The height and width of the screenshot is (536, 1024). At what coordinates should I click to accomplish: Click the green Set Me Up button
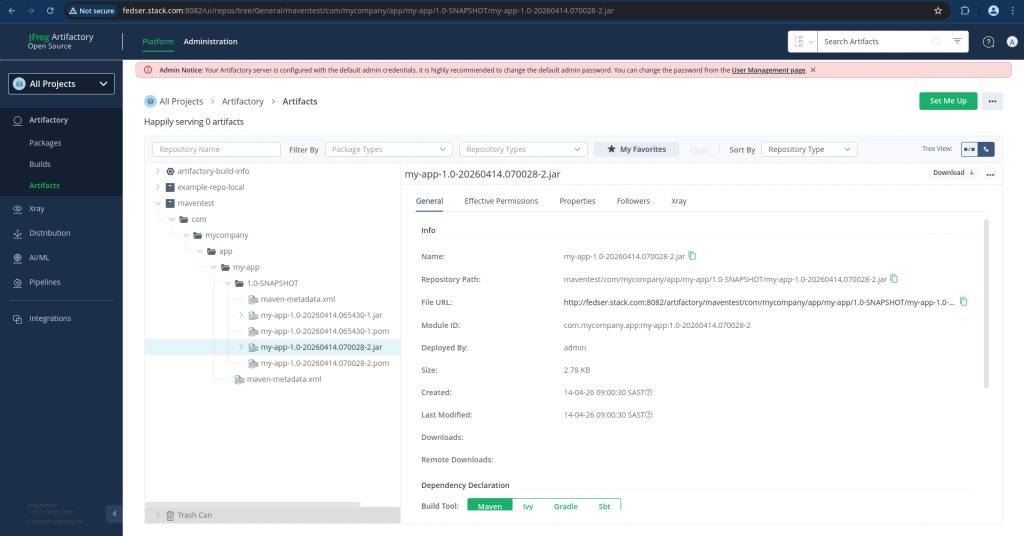[x=947, y=101]
